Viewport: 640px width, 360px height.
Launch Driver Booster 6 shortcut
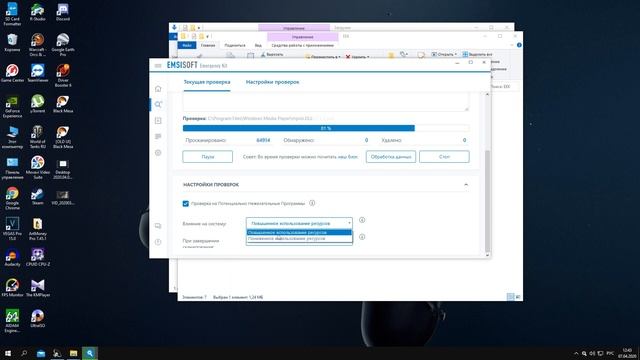(63, 75)
